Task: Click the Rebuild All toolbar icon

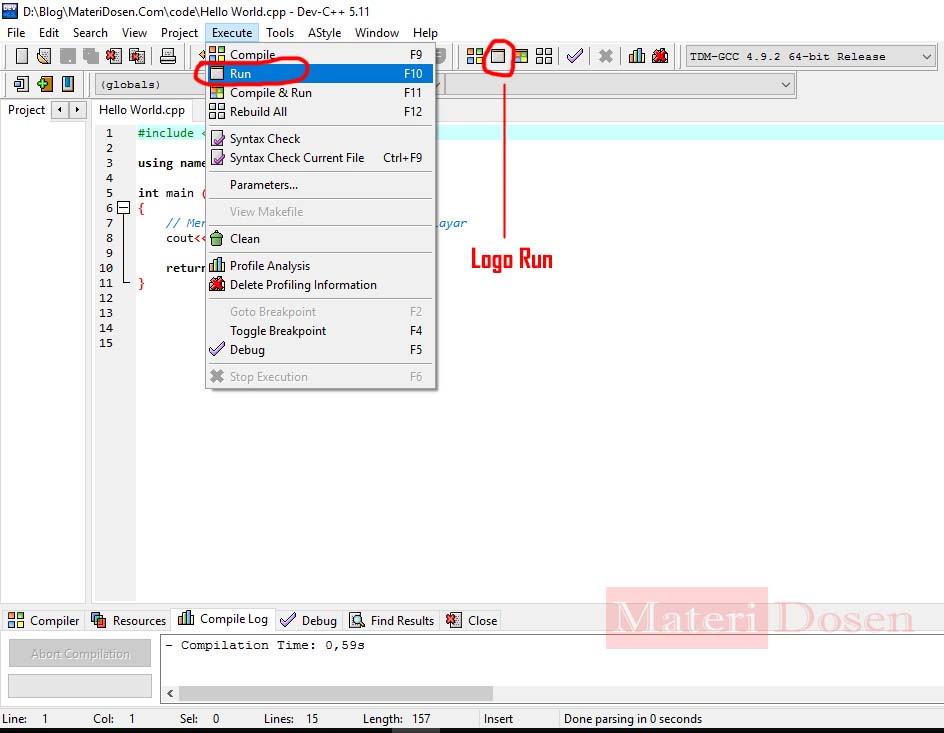Action: [x=544, y=56]
